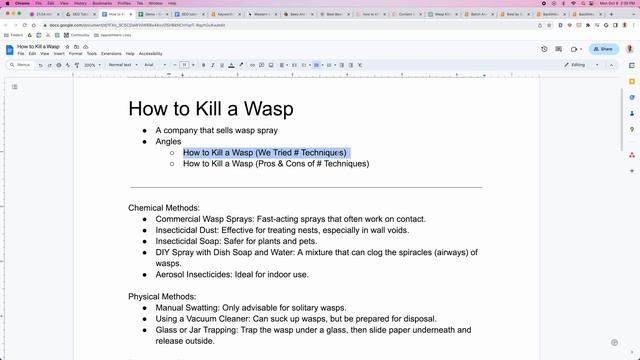Viewport: 640px width, 360px height.
Task: Expand bulleted list style arrow
Action: [322, 65]
